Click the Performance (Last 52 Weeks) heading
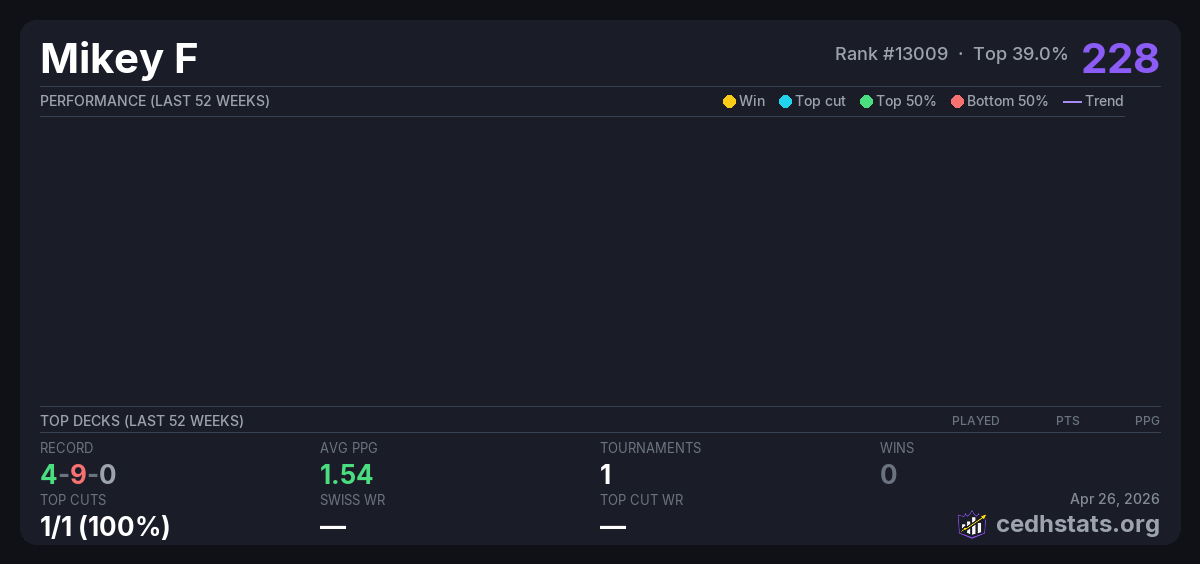This screenshot has height=564, width=1200. pos(155,101)
